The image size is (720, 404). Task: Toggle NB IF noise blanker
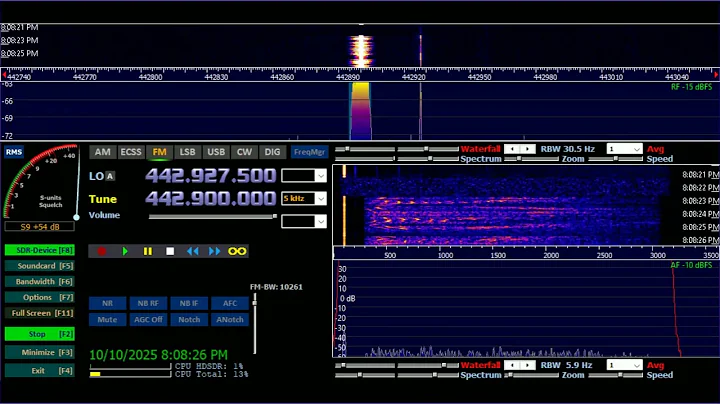pos(189,303)
